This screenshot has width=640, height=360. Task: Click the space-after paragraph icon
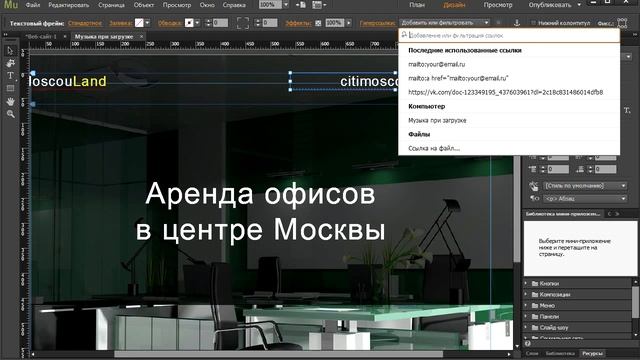pyautogui.click(x=580, y=169)
